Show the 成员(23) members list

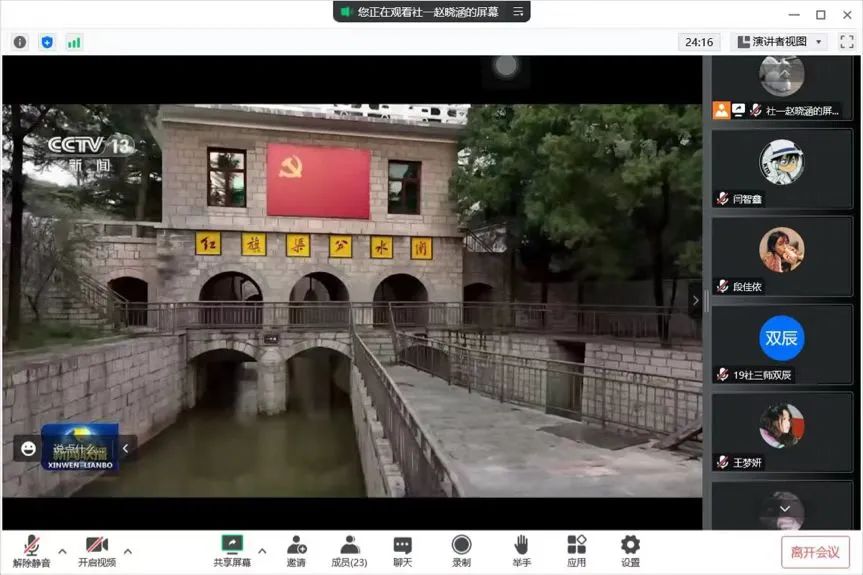(349, 550)
